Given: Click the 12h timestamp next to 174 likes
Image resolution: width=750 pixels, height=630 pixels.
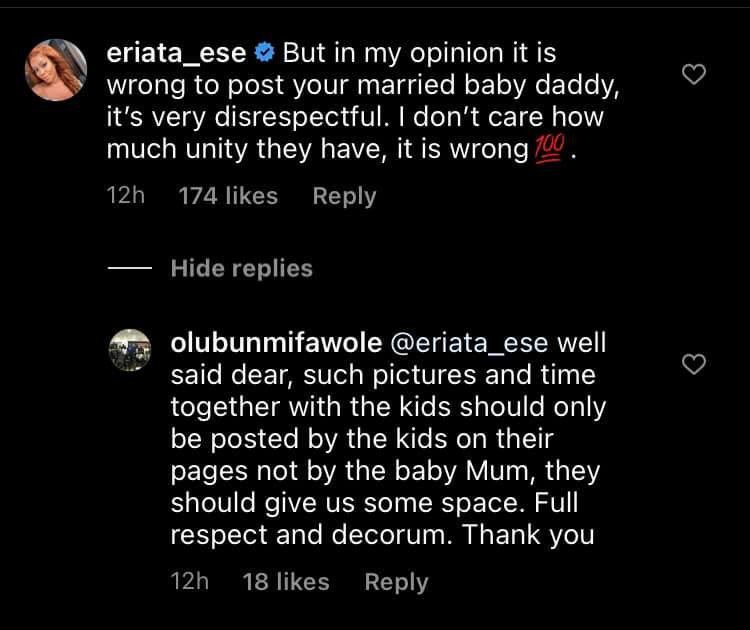Looking at the screenshot, I should pyautogui.click(x=125, y=196).
